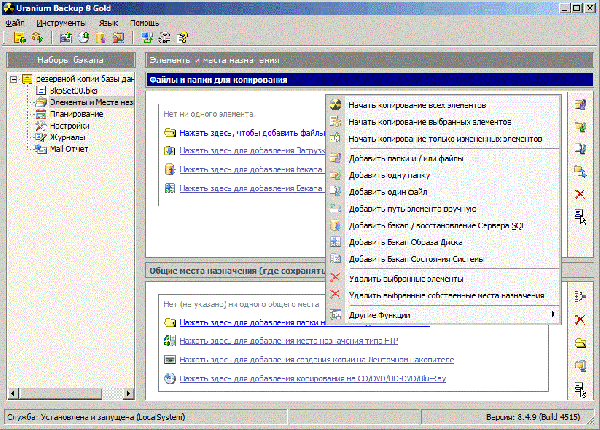Click the top icon in the files panel sidebar
Viewport: 600px width, 430px height.
click(580, 104)
